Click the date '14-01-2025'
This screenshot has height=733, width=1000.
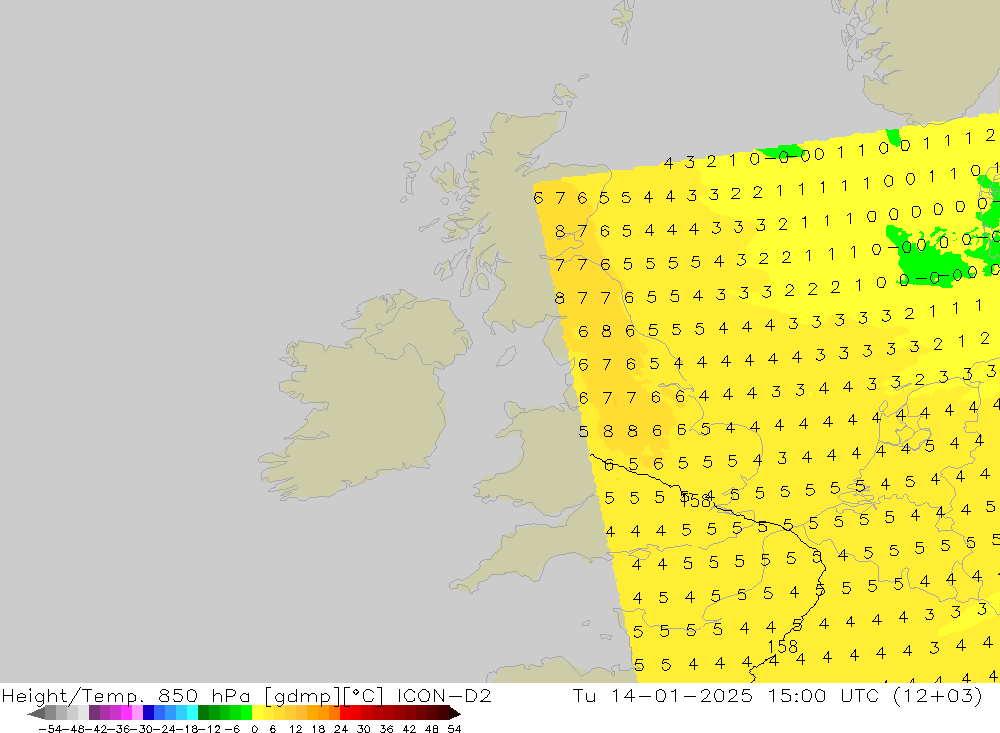coord(682,695)
